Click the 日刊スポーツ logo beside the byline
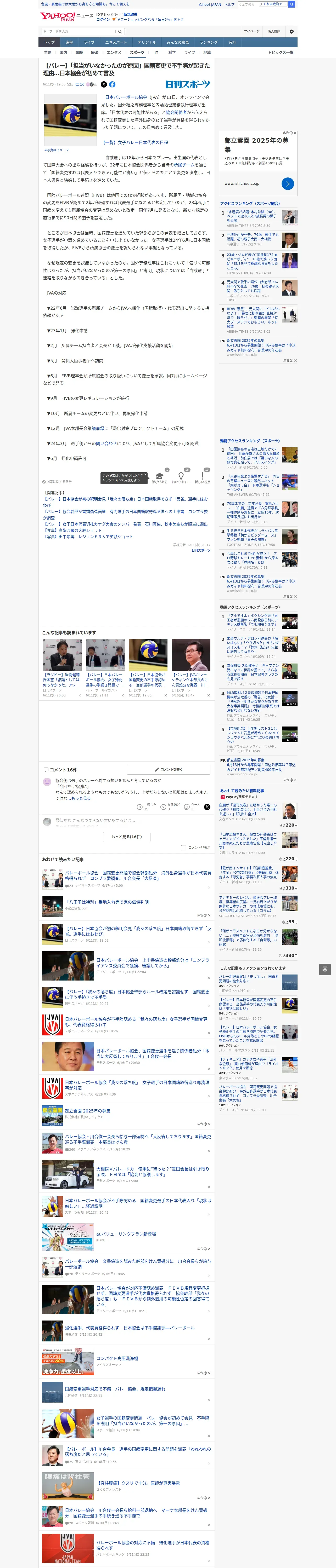Image resolution: width=336 pixels, height=1568 pixels. click(x=188, y=85)
